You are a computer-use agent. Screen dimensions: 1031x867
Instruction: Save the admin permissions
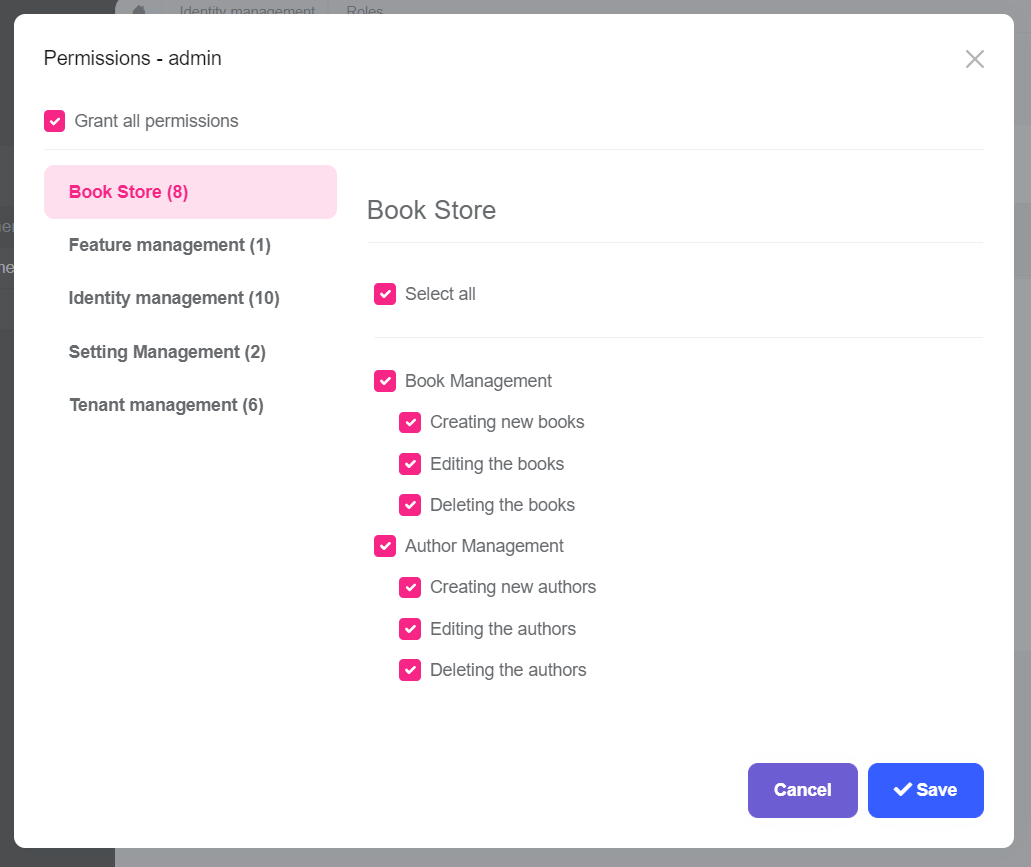(x=925, y=790)
